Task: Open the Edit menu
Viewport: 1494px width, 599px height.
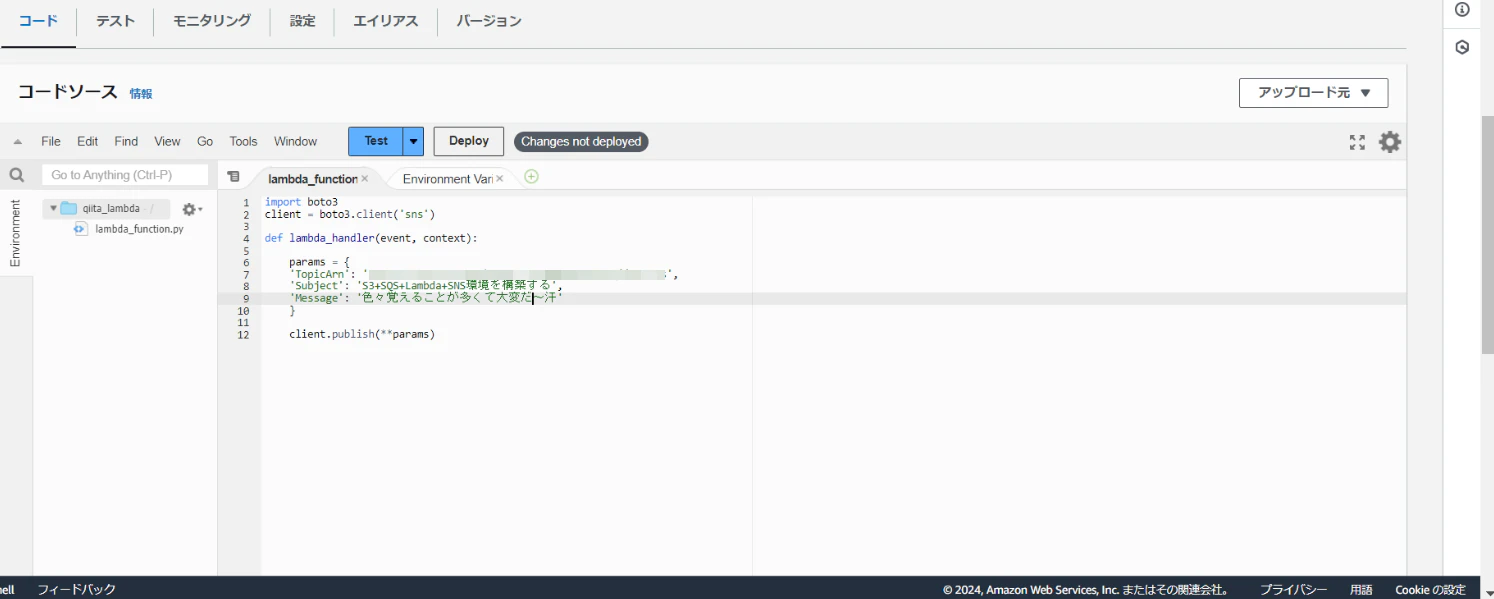Action: 88,142
